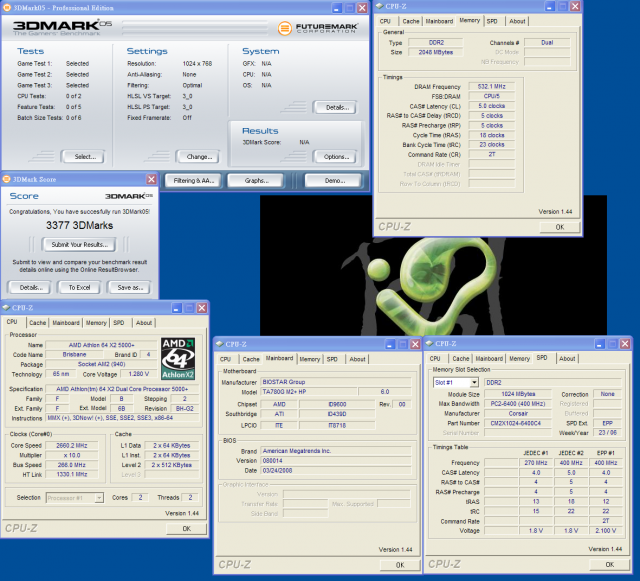
Task: Click OK in CPU-Z Memory window
Action: coord(560,227)
